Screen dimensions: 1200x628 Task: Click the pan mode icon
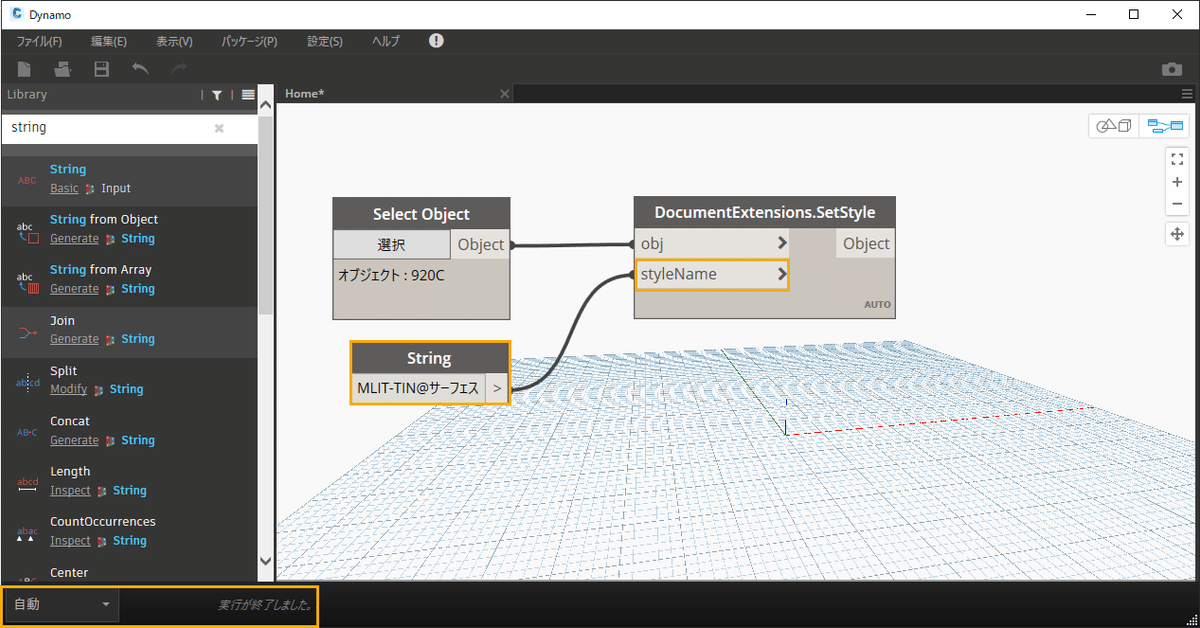pos(1177,234)
